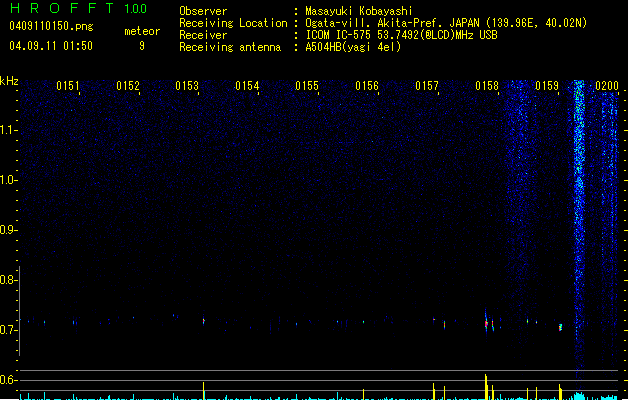
Task: Click the 0200 time marker
Action: 607,85
